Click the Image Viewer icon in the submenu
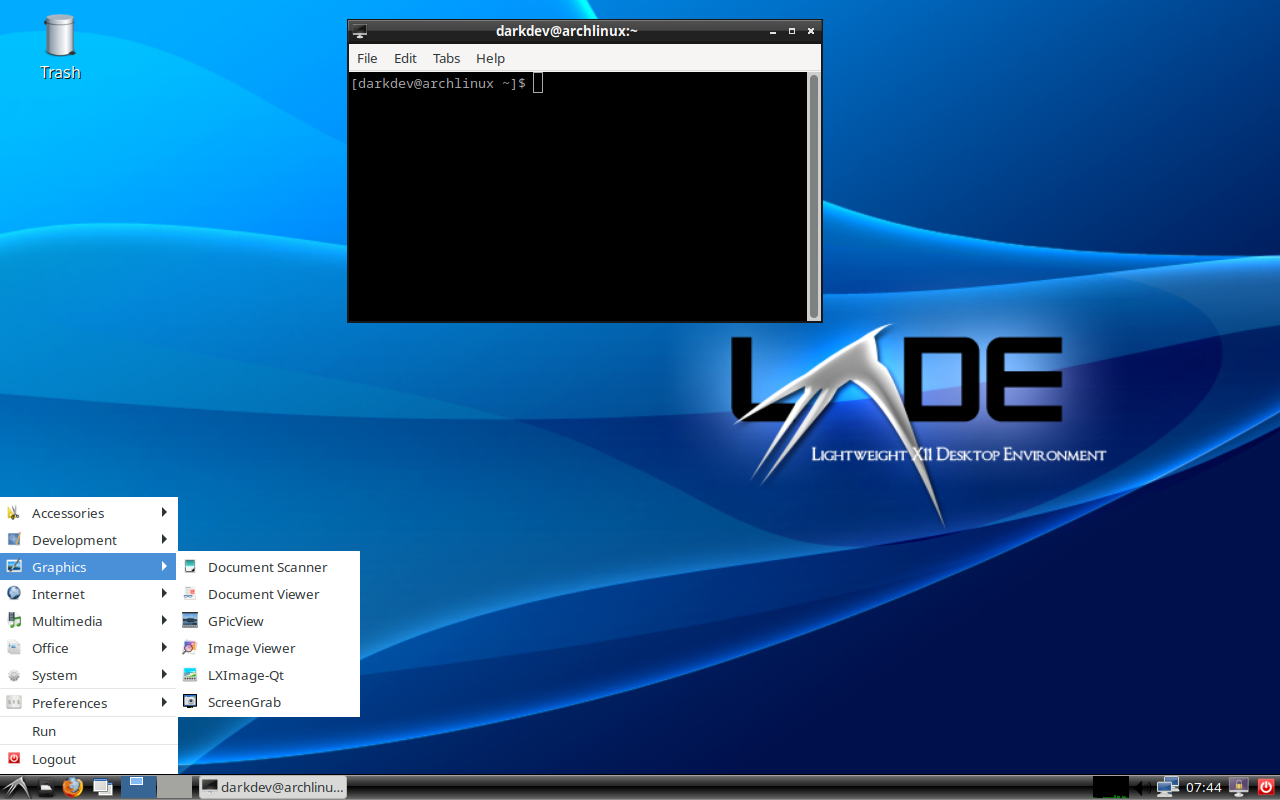Screen dimensions: 1280x800 pos(190,648)
